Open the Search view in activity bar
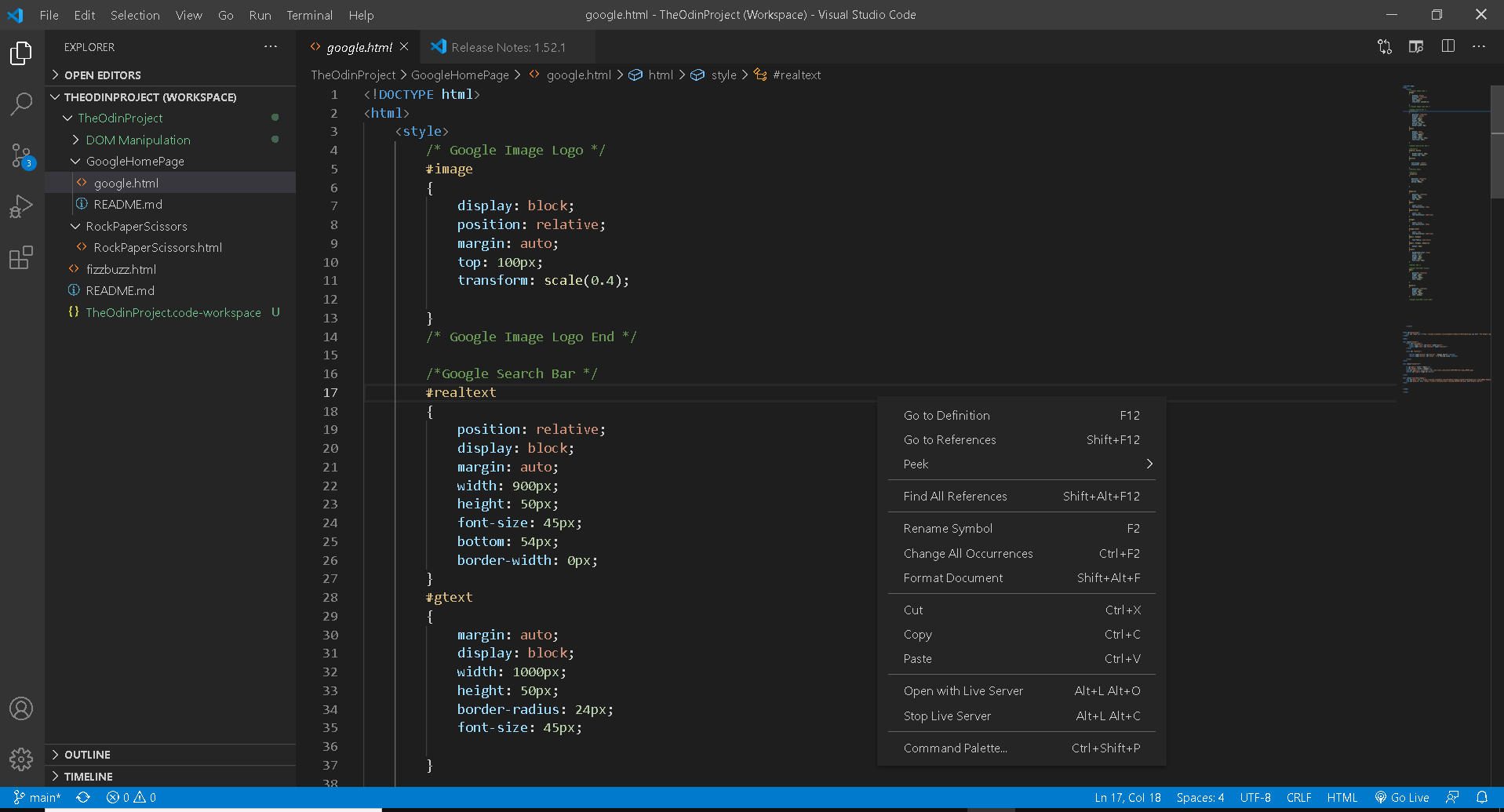 tap(21, 104)
